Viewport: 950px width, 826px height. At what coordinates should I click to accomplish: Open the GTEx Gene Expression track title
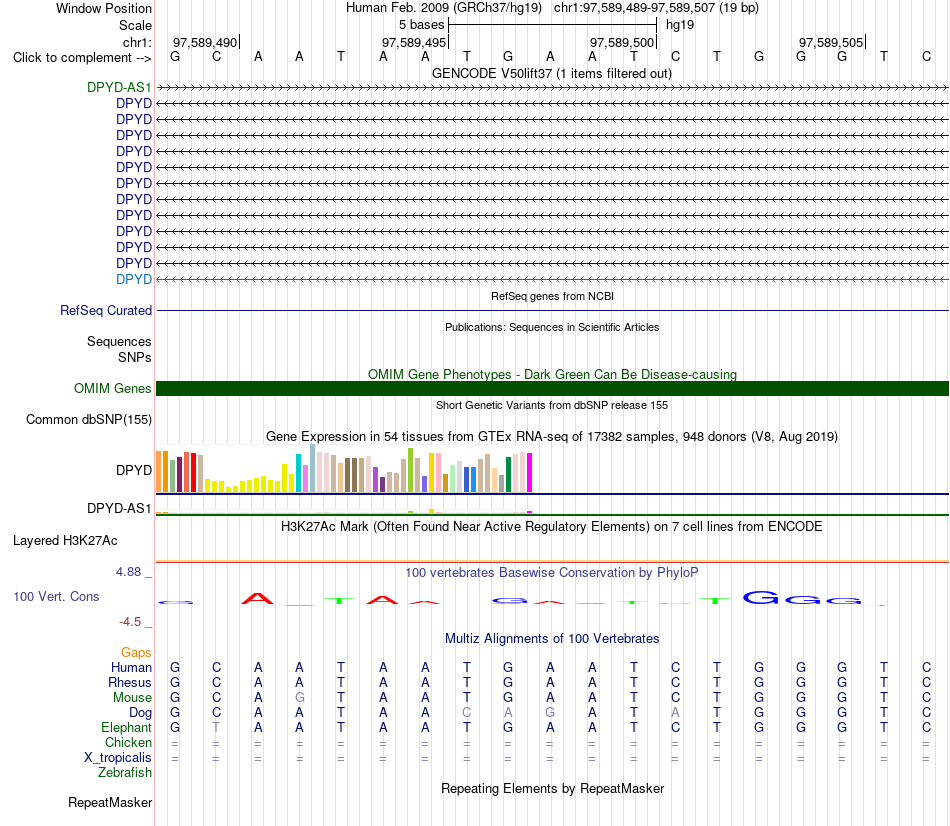(552, 436)
